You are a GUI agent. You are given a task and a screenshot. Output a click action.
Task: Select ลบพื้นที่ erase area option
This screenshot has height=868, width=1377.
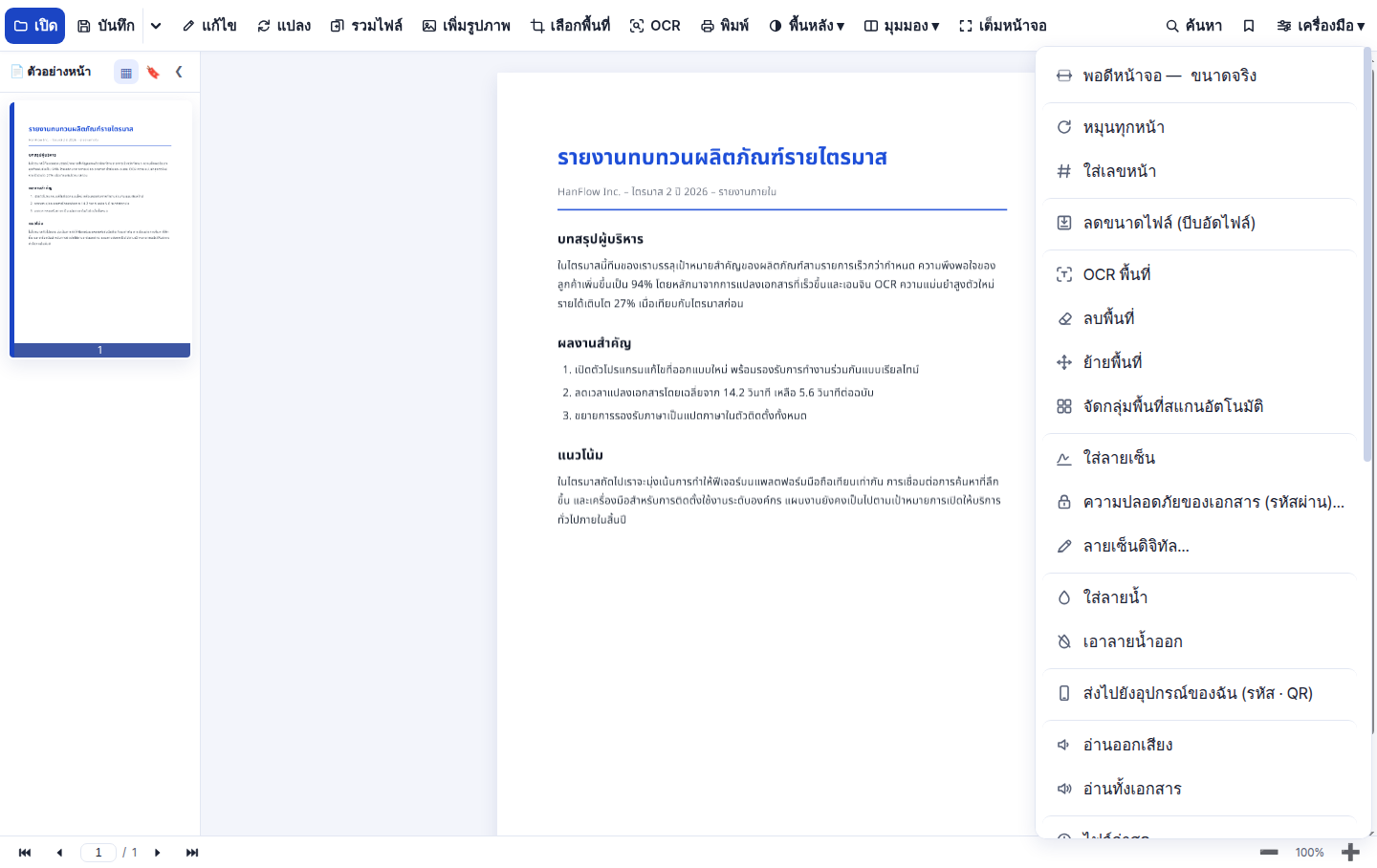[x=1199, y=318]
